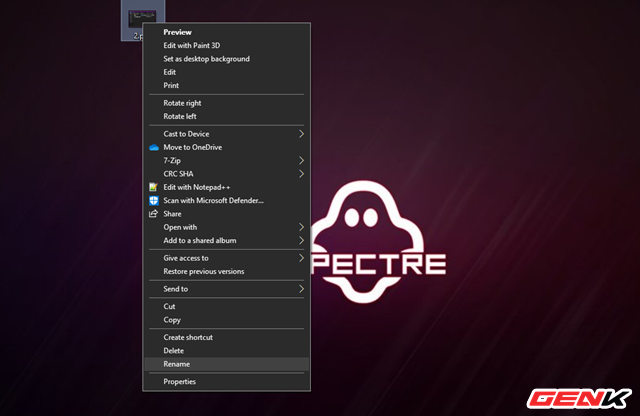Expand Add to a shared album arrow
Viewport: 640px width, 416px height.
click(301, 240)
